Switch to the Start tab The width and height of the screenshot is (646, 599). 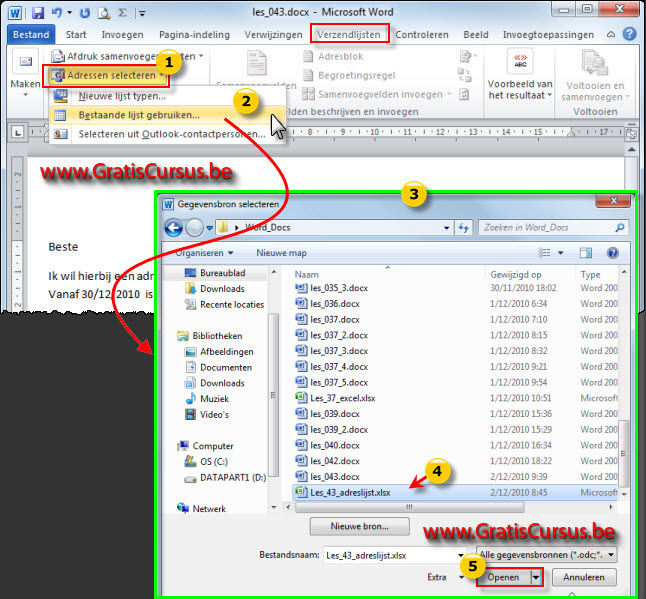pos(76,35)
